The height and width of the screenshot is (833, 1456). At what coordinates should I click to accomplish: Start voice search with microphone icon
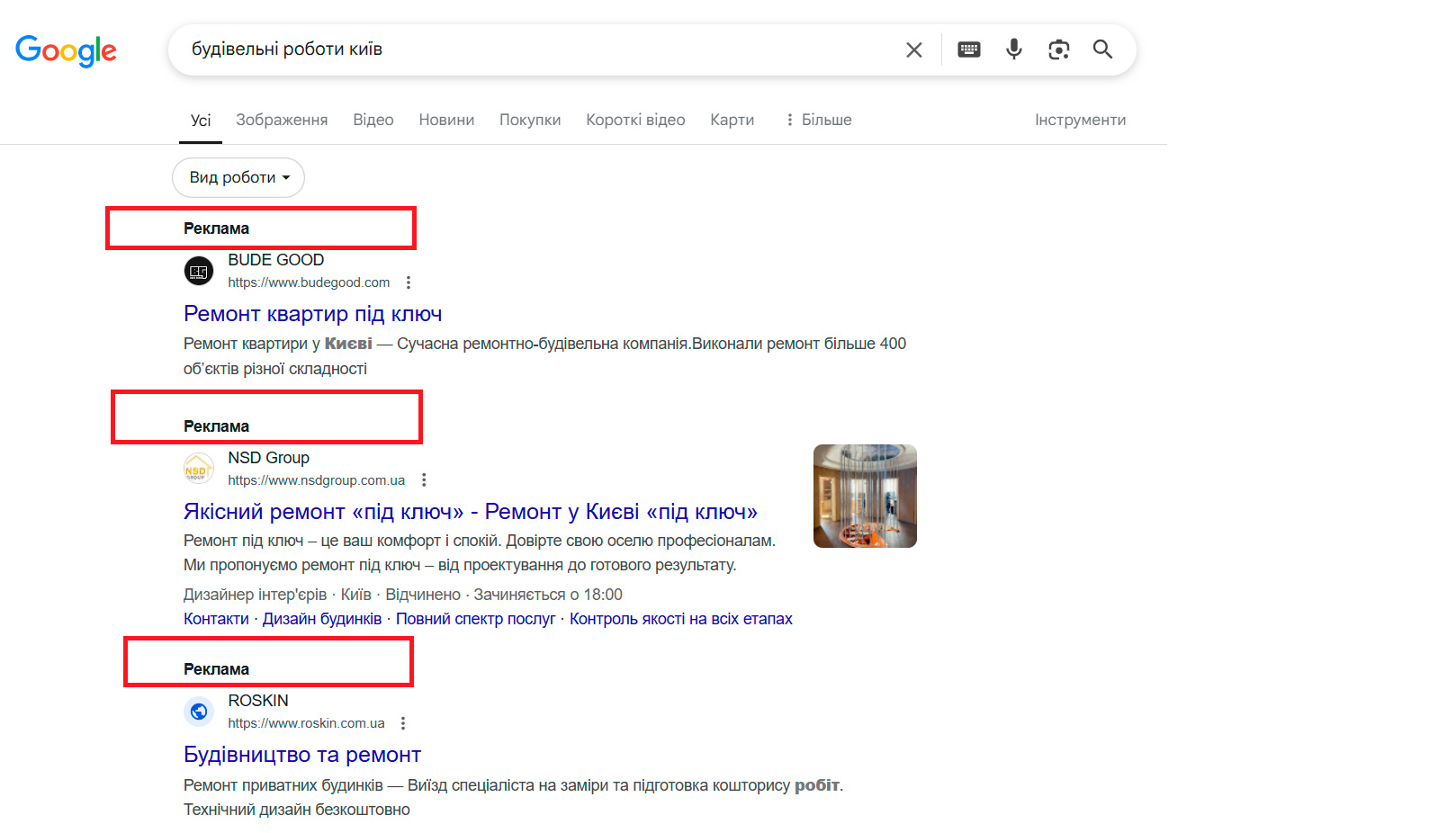pos(1014,49)
